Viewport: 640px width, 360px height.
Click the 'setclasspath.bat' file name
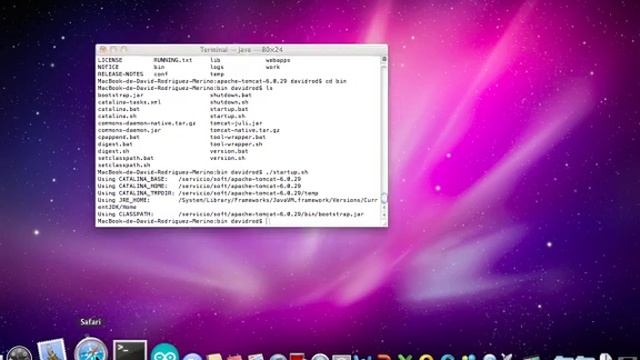(x=125, y=158)
